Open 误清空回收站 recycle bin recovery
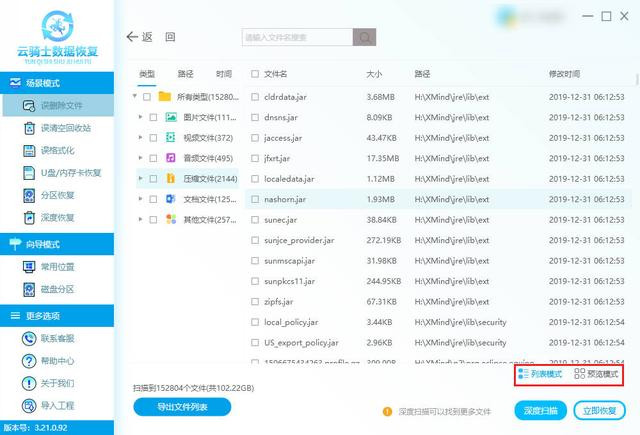Image resolution: width=640 pixels, height=435 pixels. pos(57,128)
